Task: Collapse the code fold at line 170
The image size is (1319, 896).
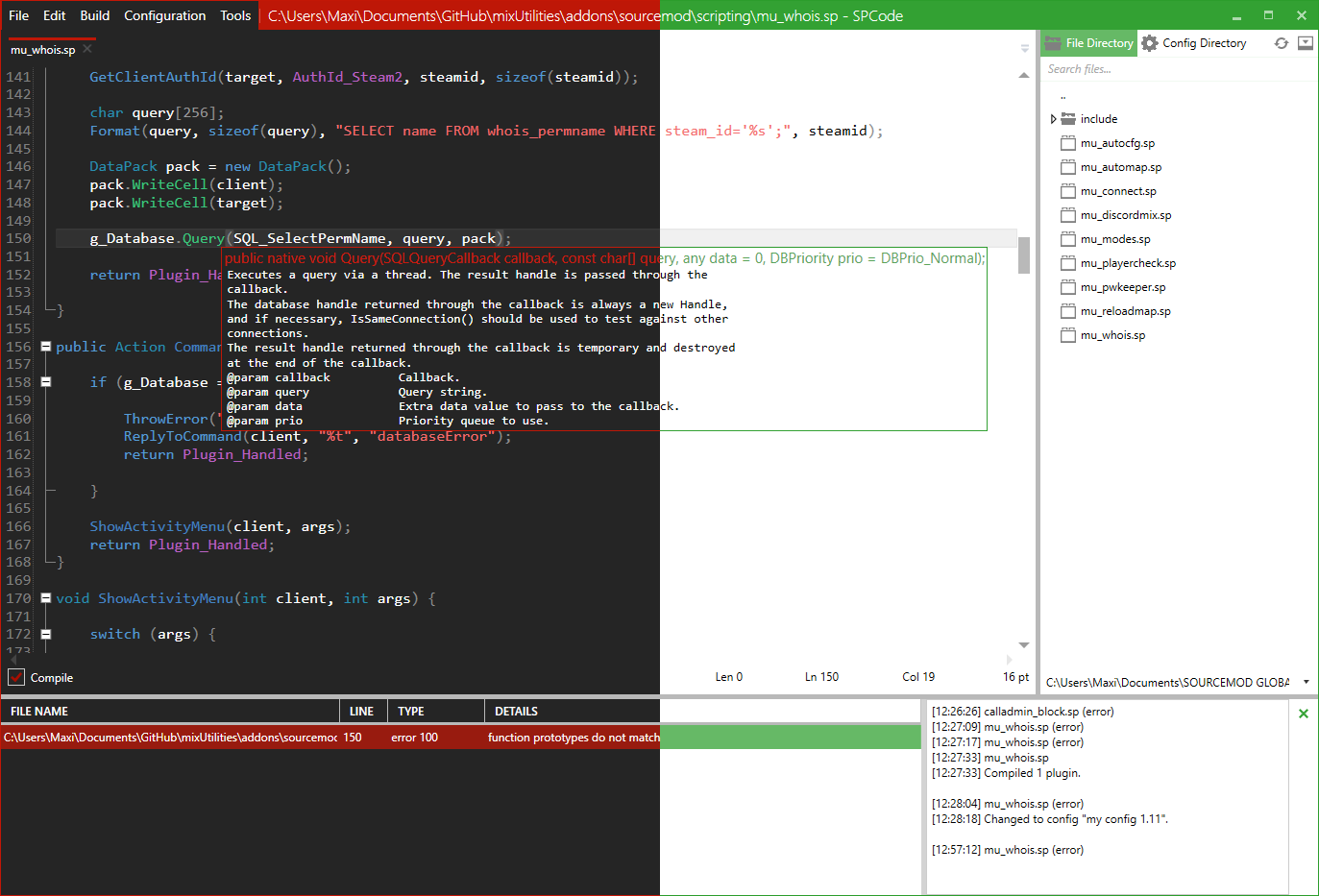Action: click(x=45, y=598)
